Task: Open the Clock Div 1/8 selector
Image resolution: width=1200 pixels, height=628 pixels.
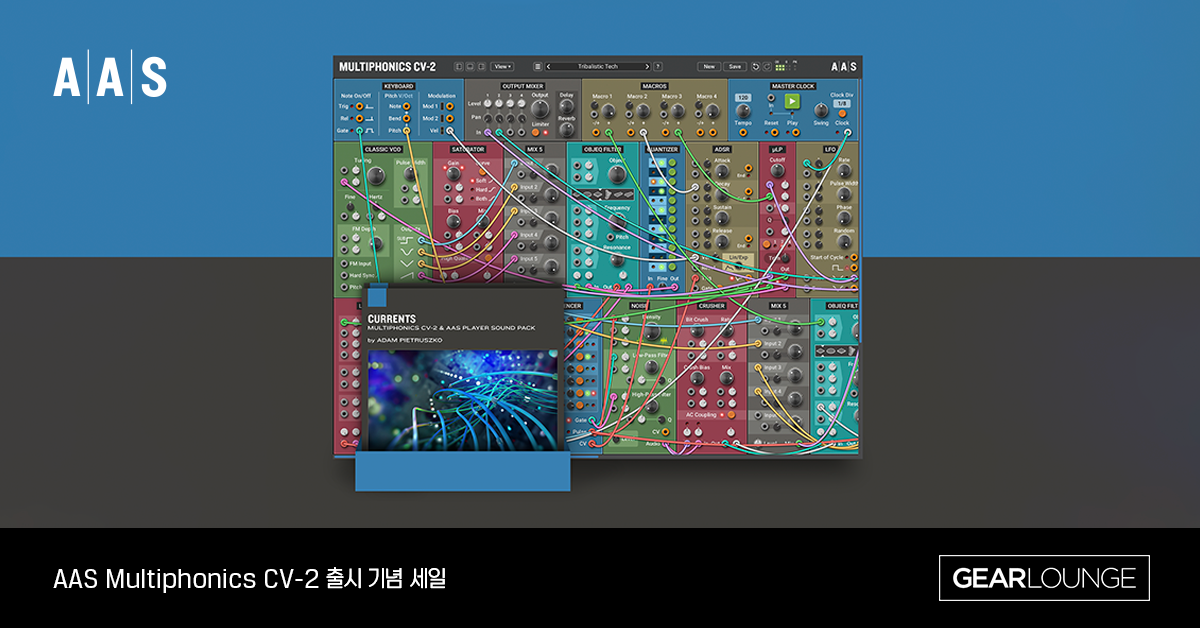Action: point(842,103)
